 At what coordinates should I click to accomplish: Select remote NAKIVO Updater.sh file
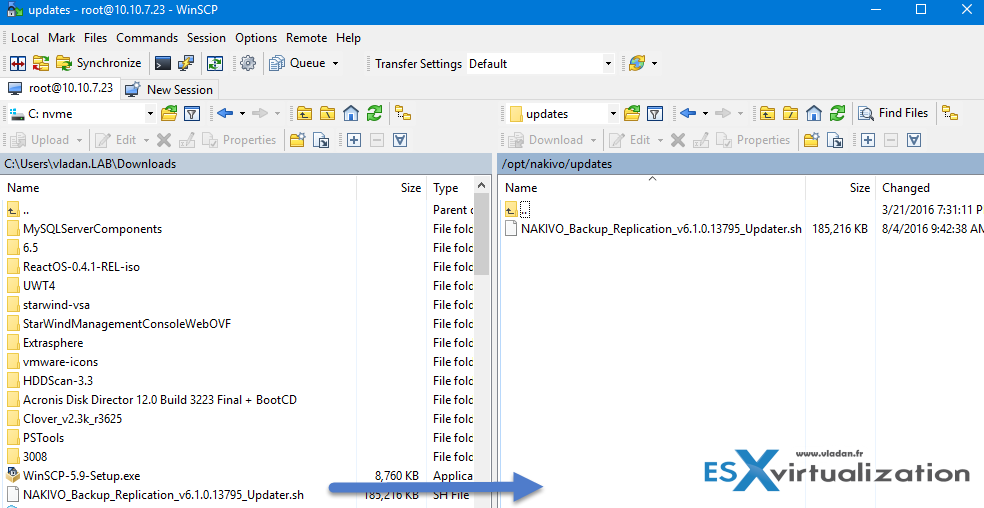[661, 229]
